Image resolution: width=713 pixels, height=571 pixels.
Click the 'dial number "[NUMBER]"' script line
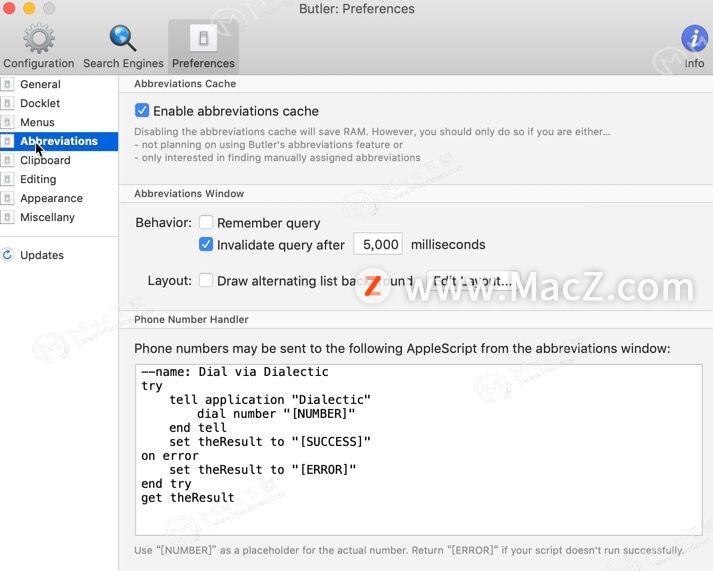click(x=276, y=414)
